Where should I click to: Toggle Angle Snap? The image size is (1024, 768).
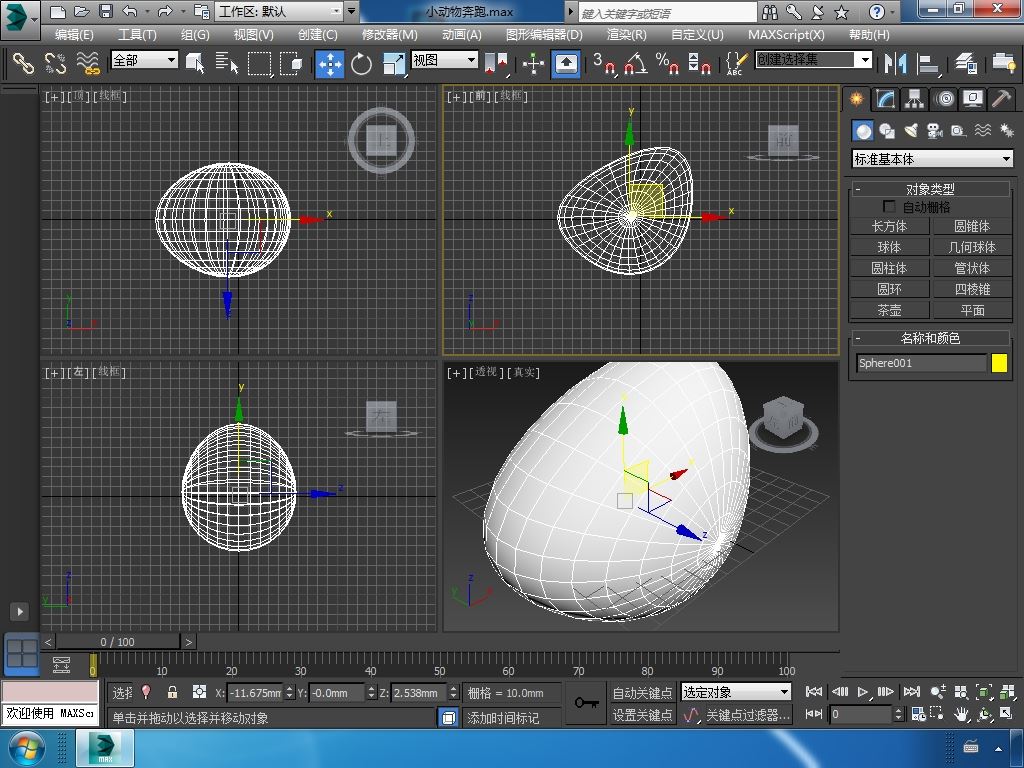click(636, 63)
